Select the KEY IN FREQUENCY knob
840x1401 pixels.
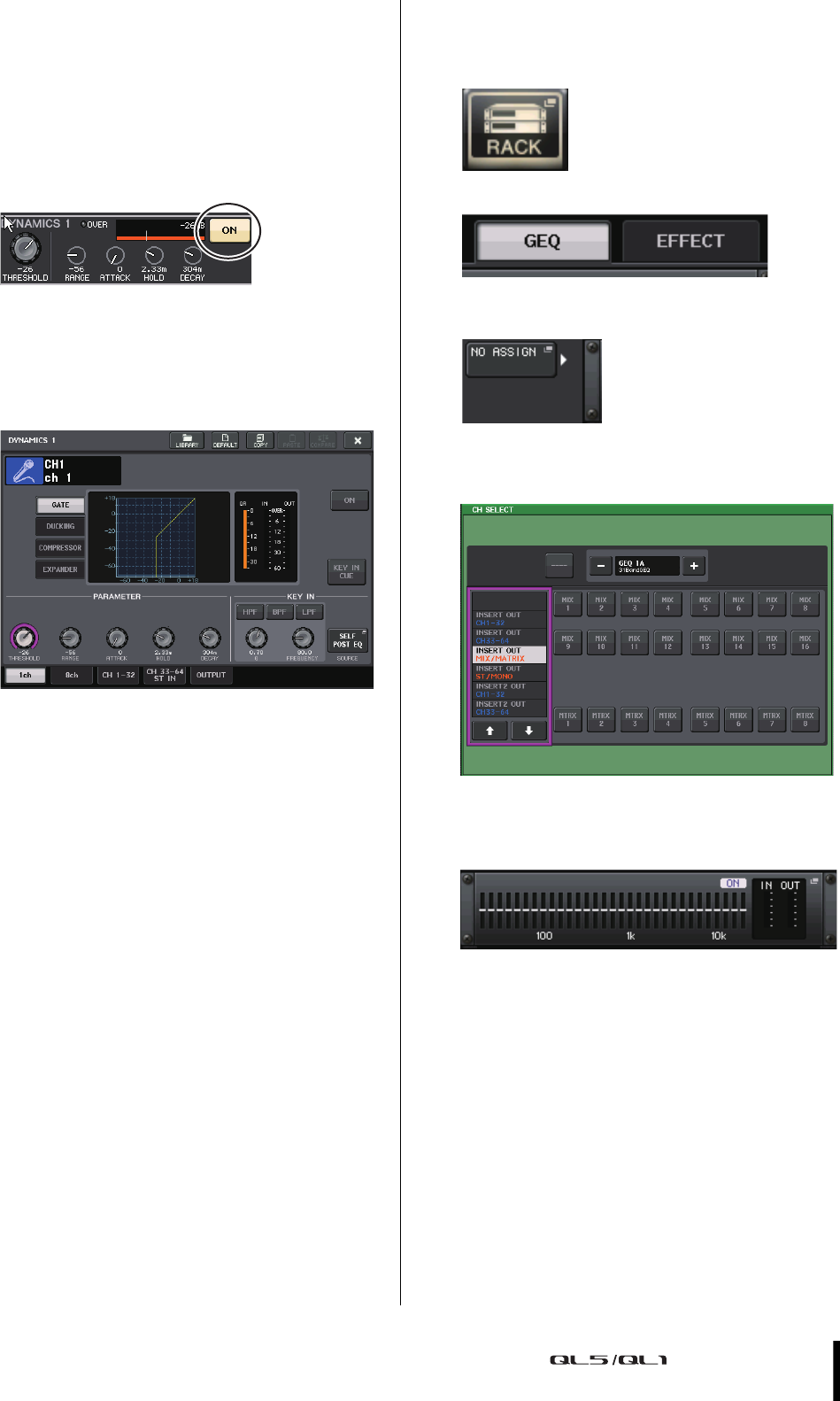pos(303,638)
